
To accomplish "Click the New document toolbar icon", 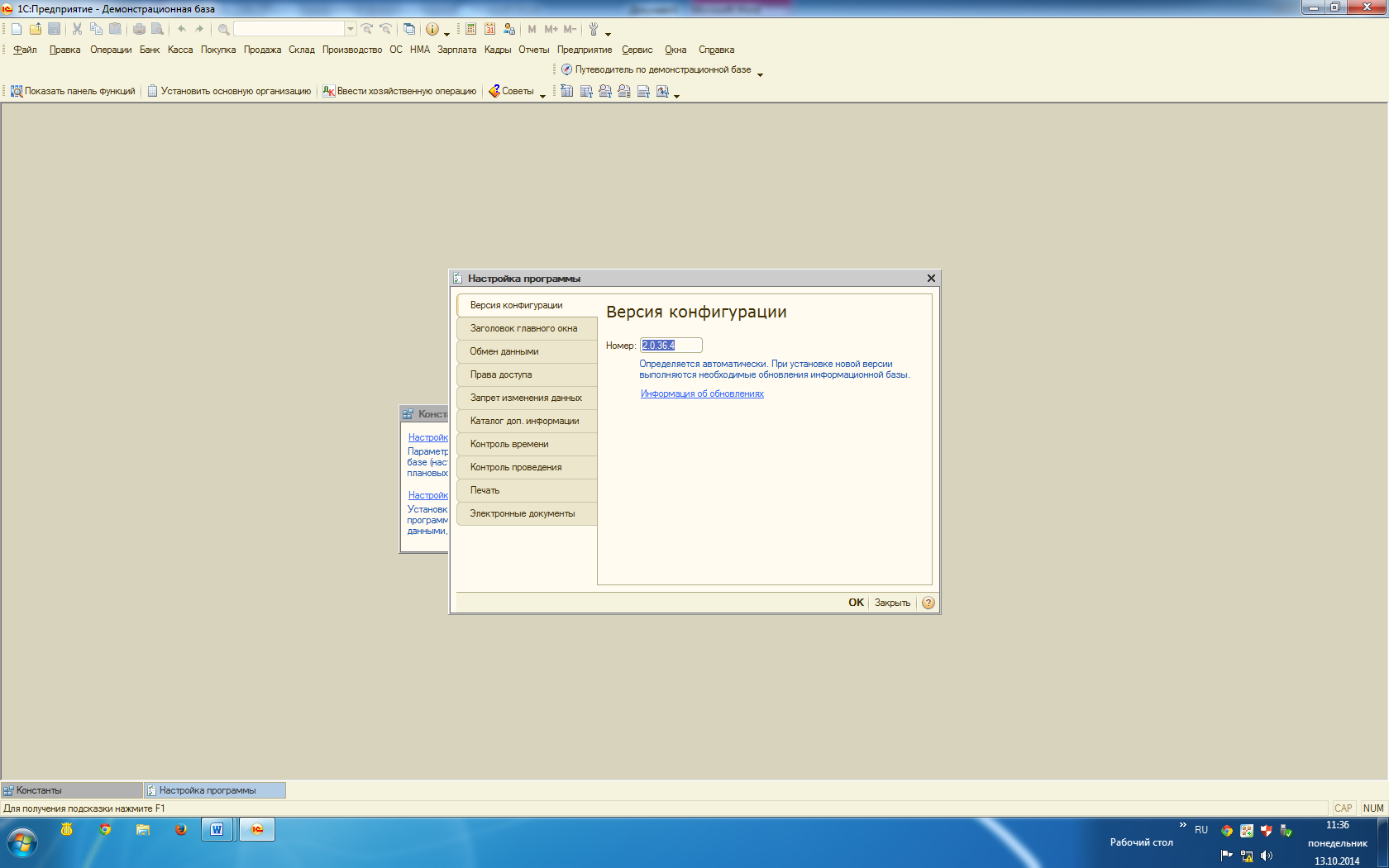I will click(17, 29).
